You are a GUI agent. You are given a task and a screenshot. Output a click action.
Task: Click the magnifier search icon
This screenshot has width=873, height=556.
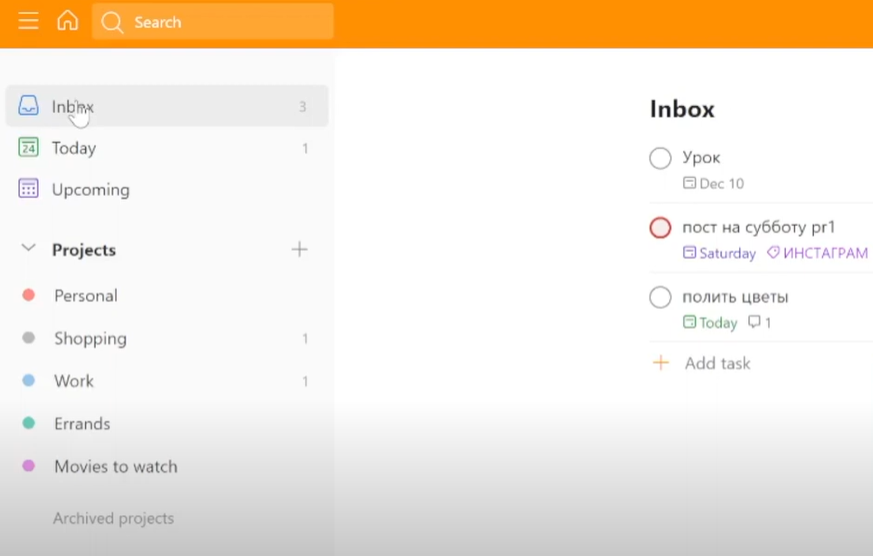[x=112, y=22]
